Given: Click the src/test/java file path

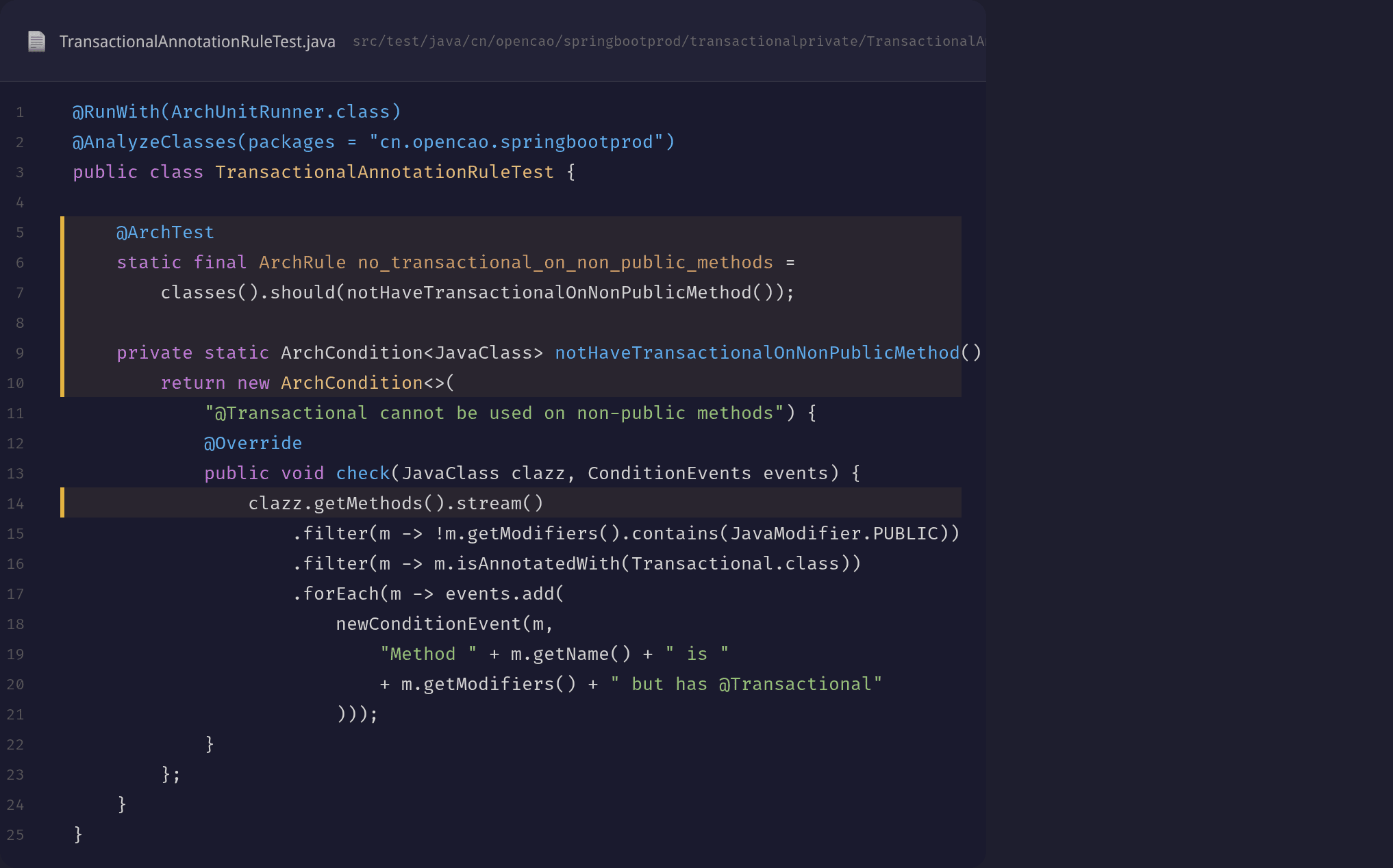Looking at the screenshot, I should (669, 42).
